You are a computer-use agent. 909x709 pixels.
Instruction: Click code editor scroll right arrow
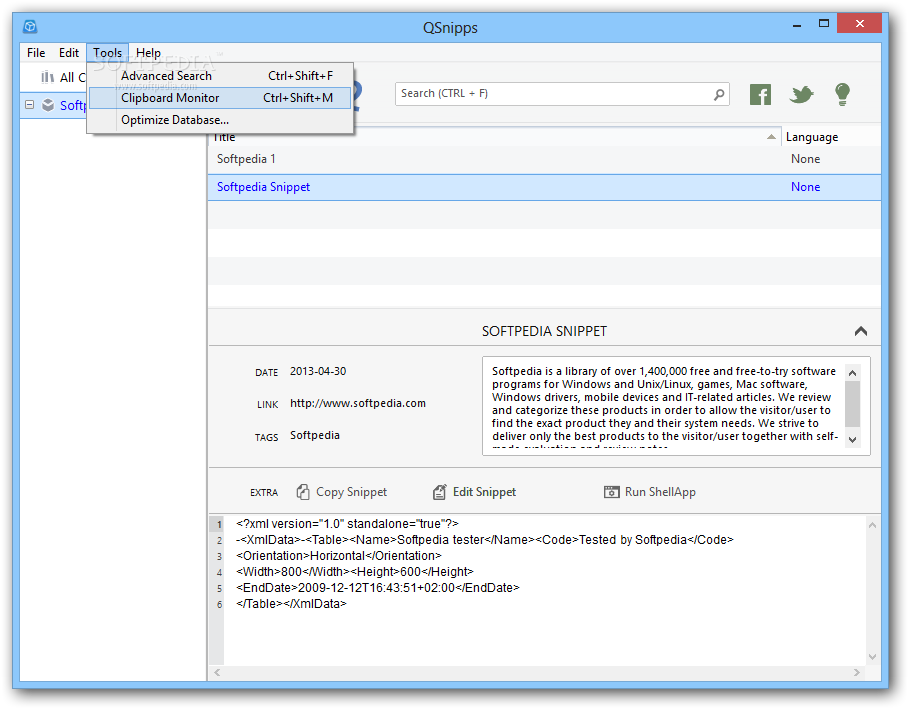click(857, 672)
